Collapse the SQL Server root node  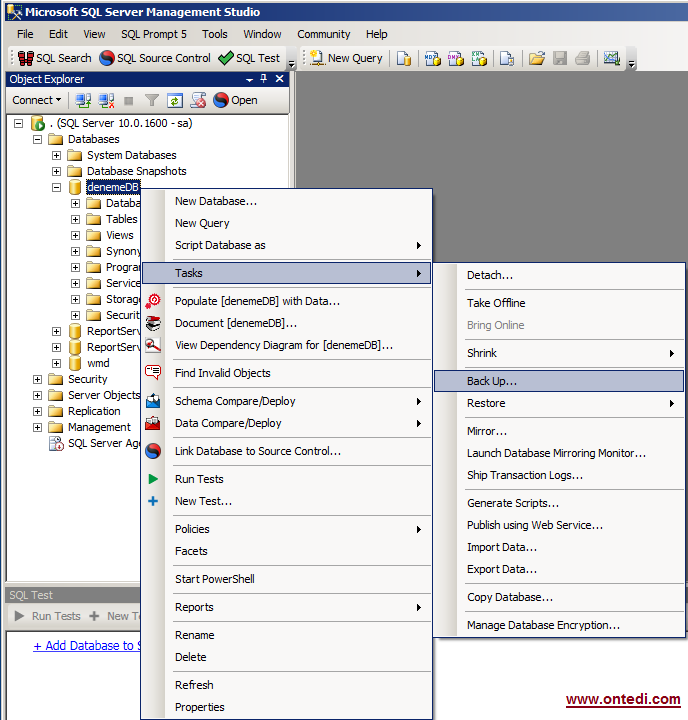pos(18,124)
